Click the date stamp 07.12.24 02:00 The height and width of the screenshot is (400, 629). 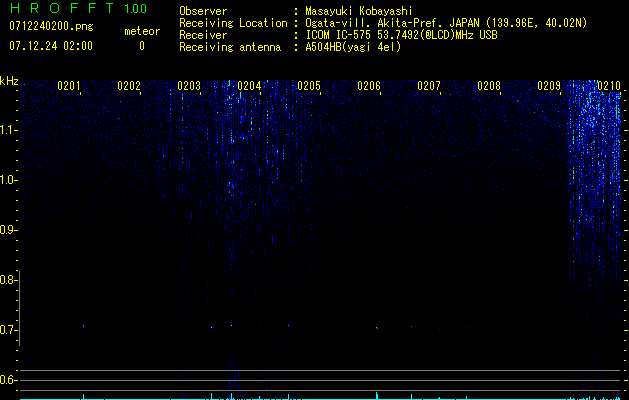click(51, 46)
